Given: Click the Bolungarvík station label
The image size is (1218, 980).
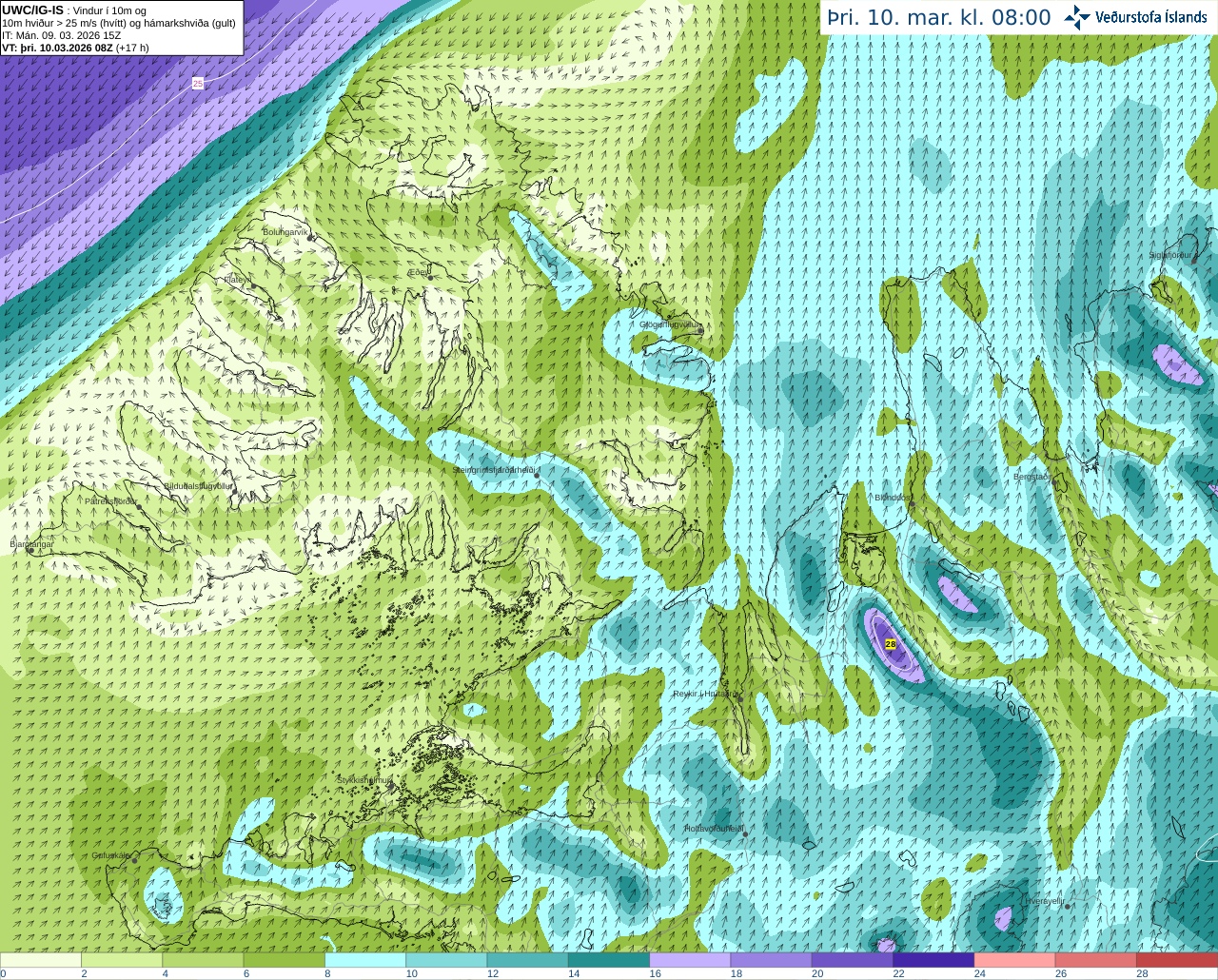Looking at the screenshot, I should click(x=286, y=231).
